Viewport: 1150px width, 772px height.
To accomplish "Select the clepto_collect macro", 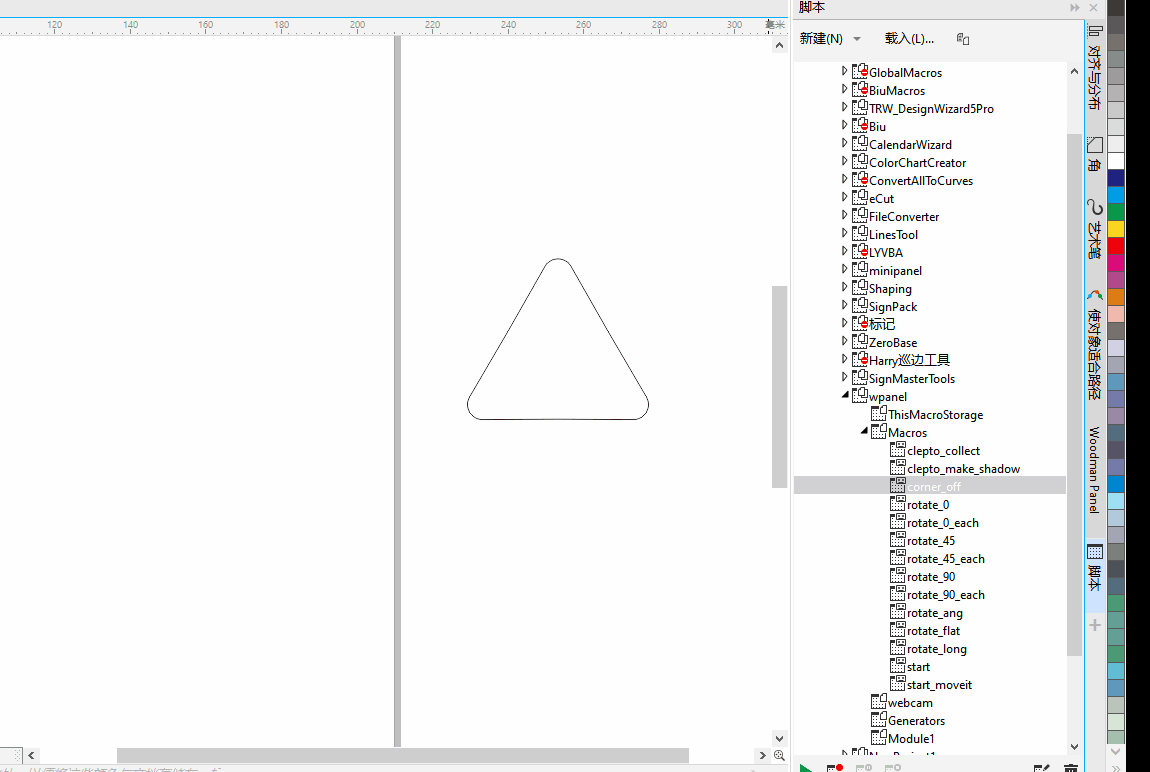I will [943, 451].
